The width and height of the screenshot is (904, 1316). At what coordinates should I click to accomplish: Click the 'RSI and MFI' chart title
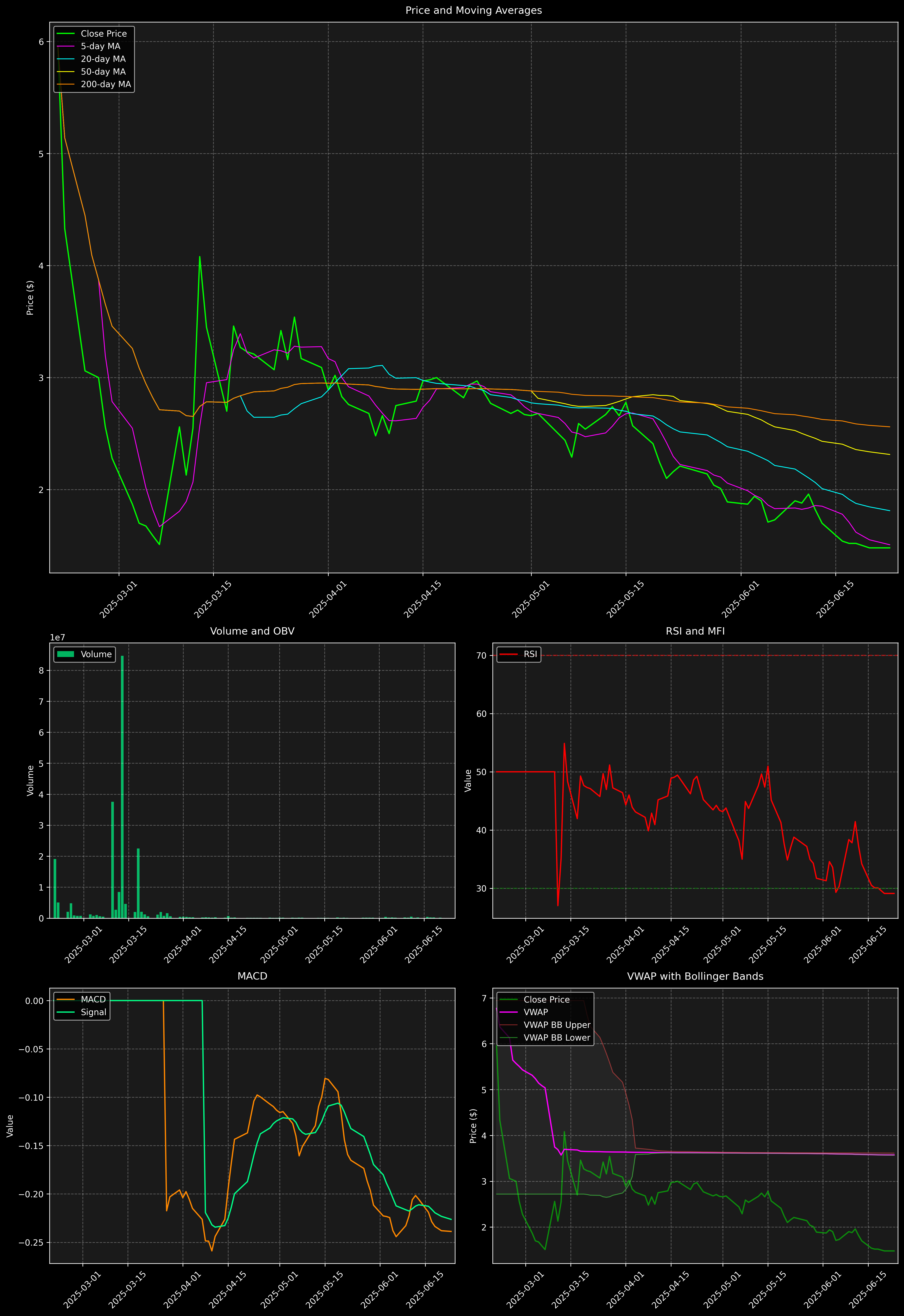695,631
